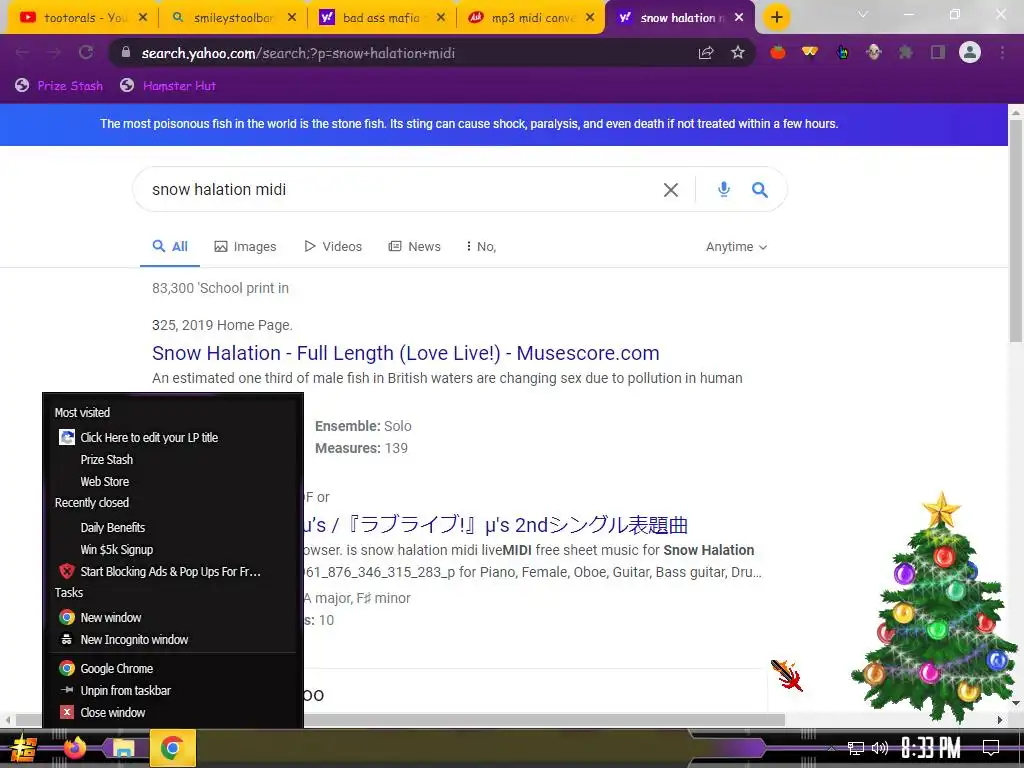Expand the Anytime filter dropdown
1024x768 pixels.
(x=736, y=247)
